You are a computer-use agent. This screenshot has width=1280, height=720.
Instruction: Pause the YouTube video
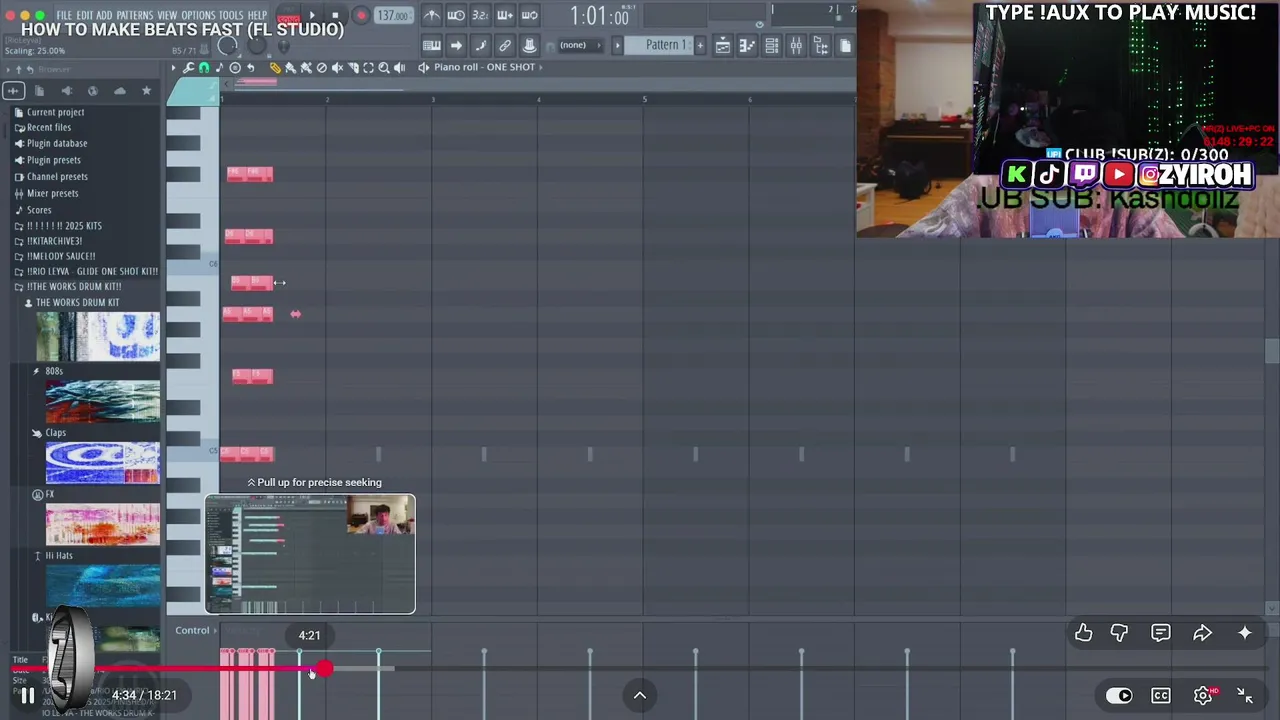click(x=27, y=696)
